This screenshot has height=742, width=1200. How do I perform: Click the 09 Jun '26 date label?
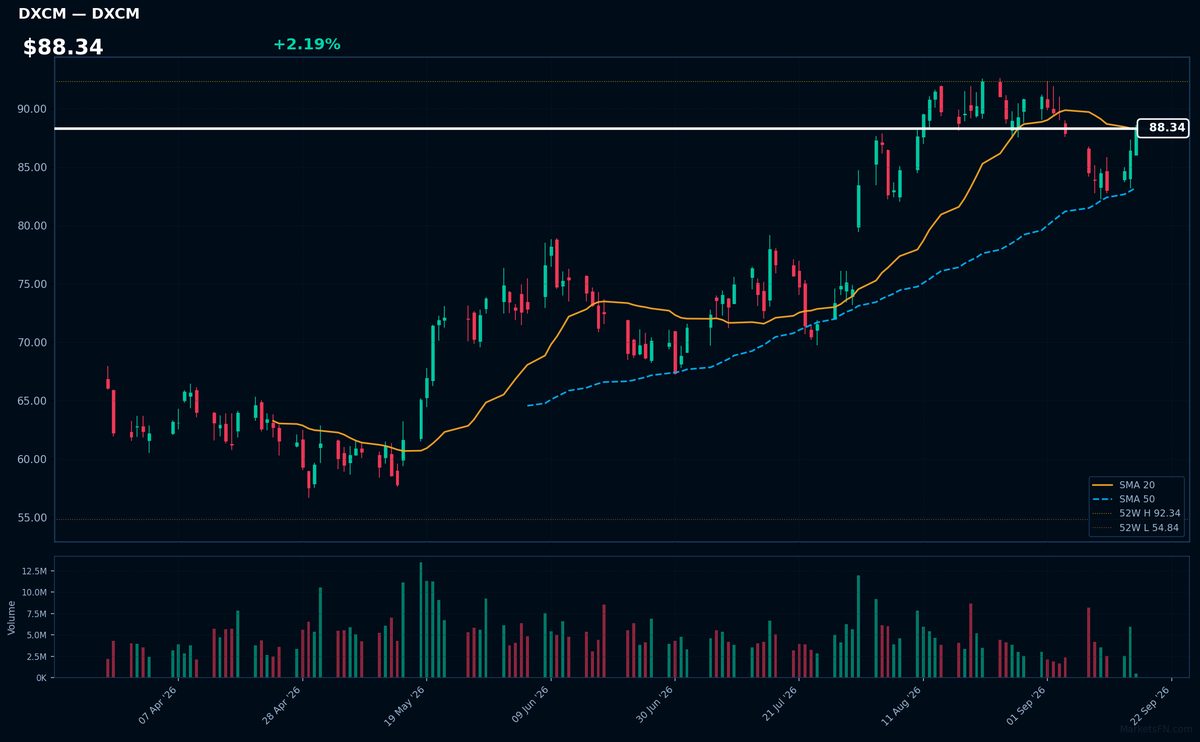click(530, 704)
